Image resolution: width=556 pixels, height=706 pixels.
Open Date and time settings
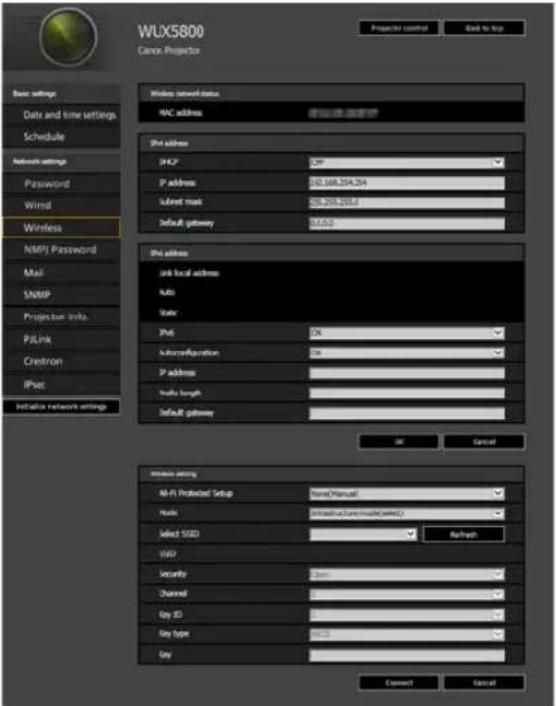tap(62, 115)
